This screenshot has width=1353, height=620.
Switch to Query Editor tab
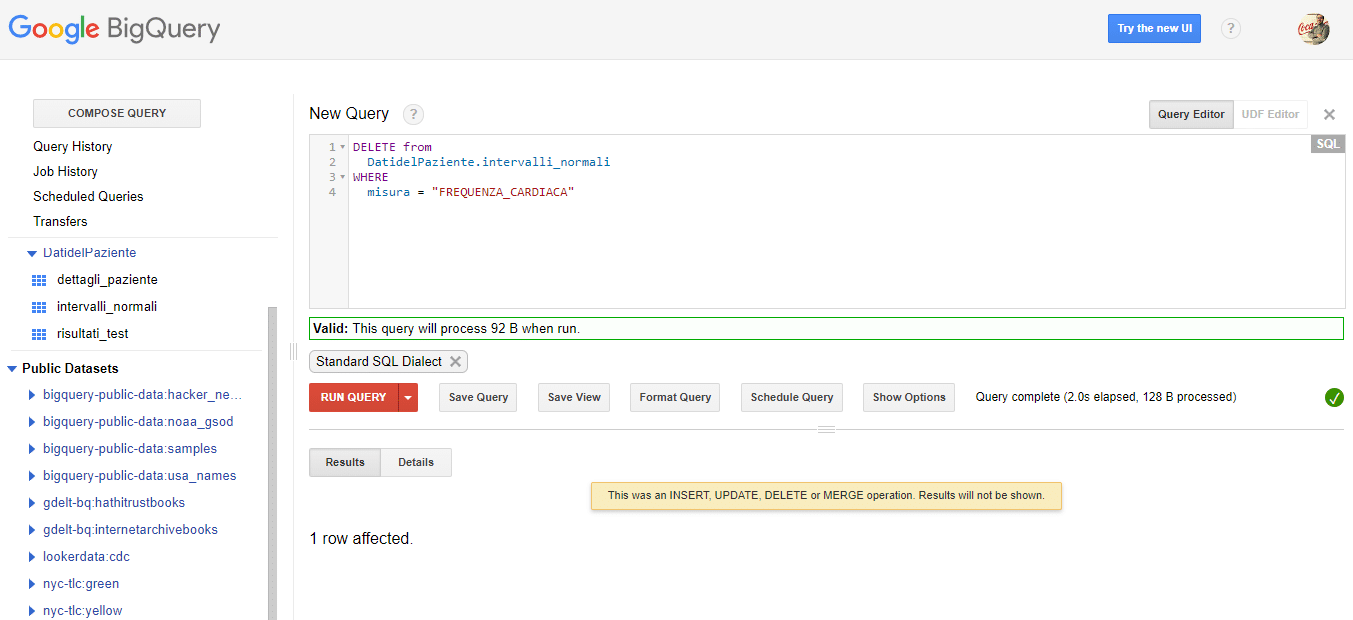1191,114
